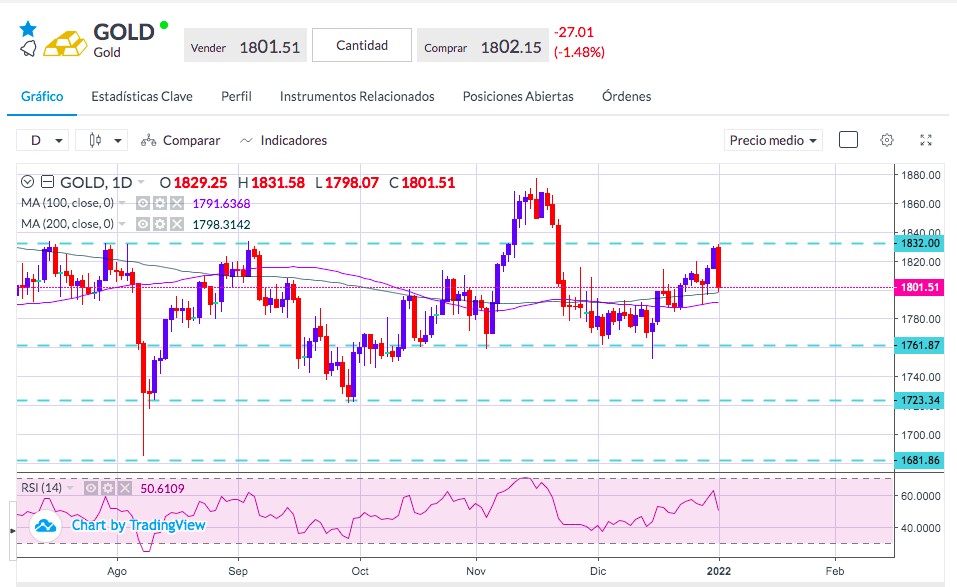Screen dimensions: 957x587
Task: Click the Oct label on the time axis
Action: coord(360,571)
